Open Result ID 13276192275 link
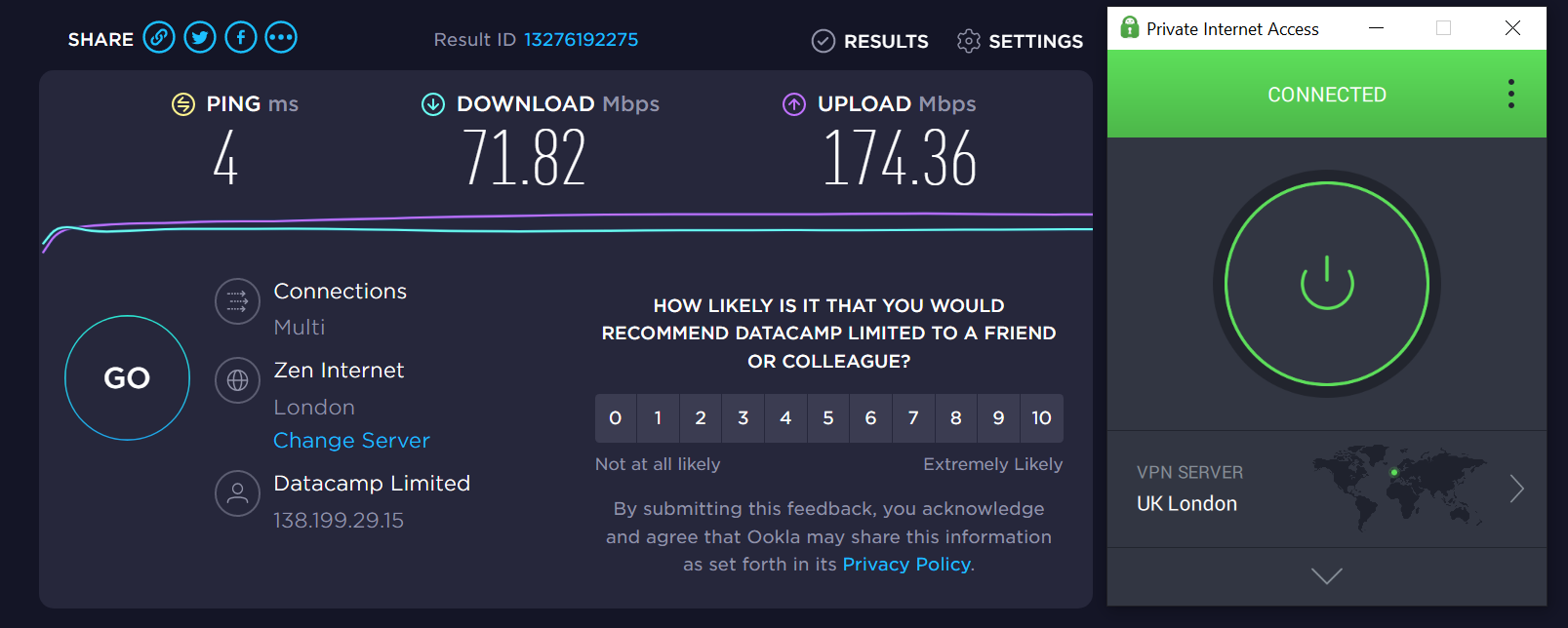 point(582,40)
